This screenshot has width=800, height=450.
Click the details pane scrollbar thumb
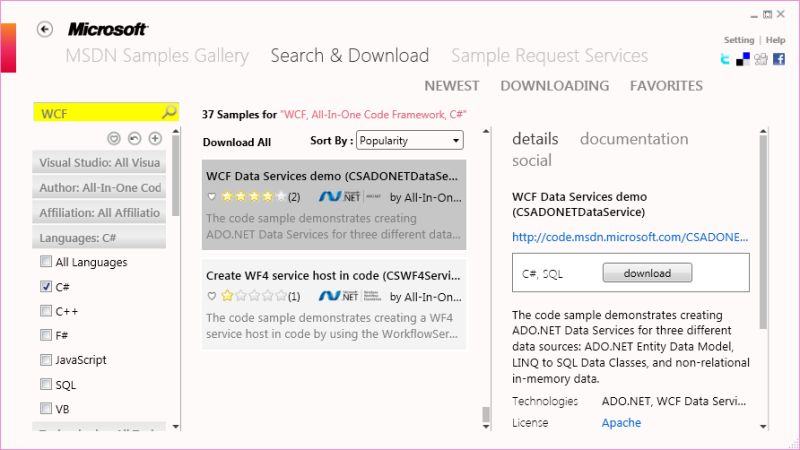pyautogui.click(x=763, y=233)
